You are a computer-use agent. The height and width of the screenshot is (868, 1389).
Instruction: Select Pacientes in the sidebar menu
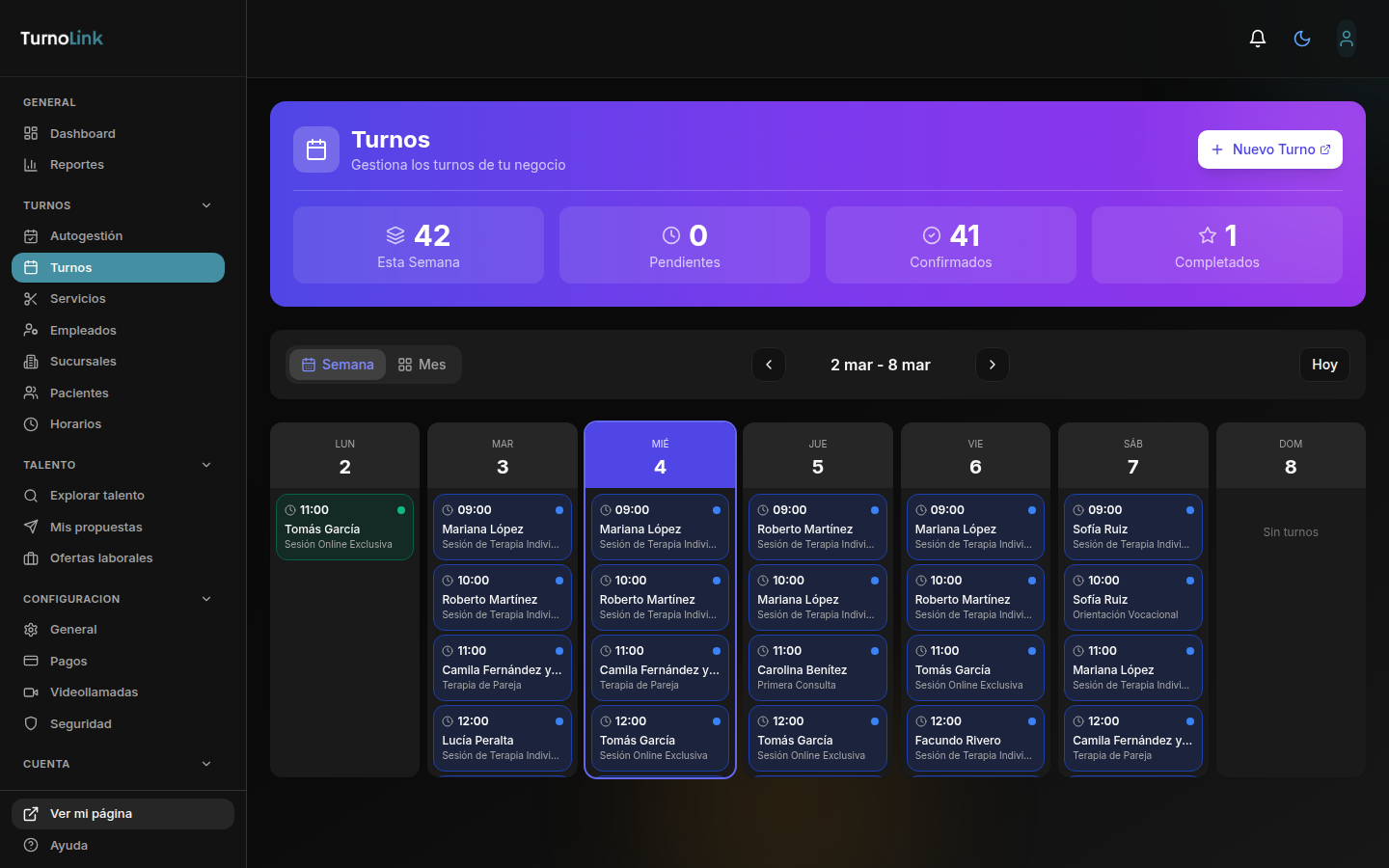(x=79, y=393)
